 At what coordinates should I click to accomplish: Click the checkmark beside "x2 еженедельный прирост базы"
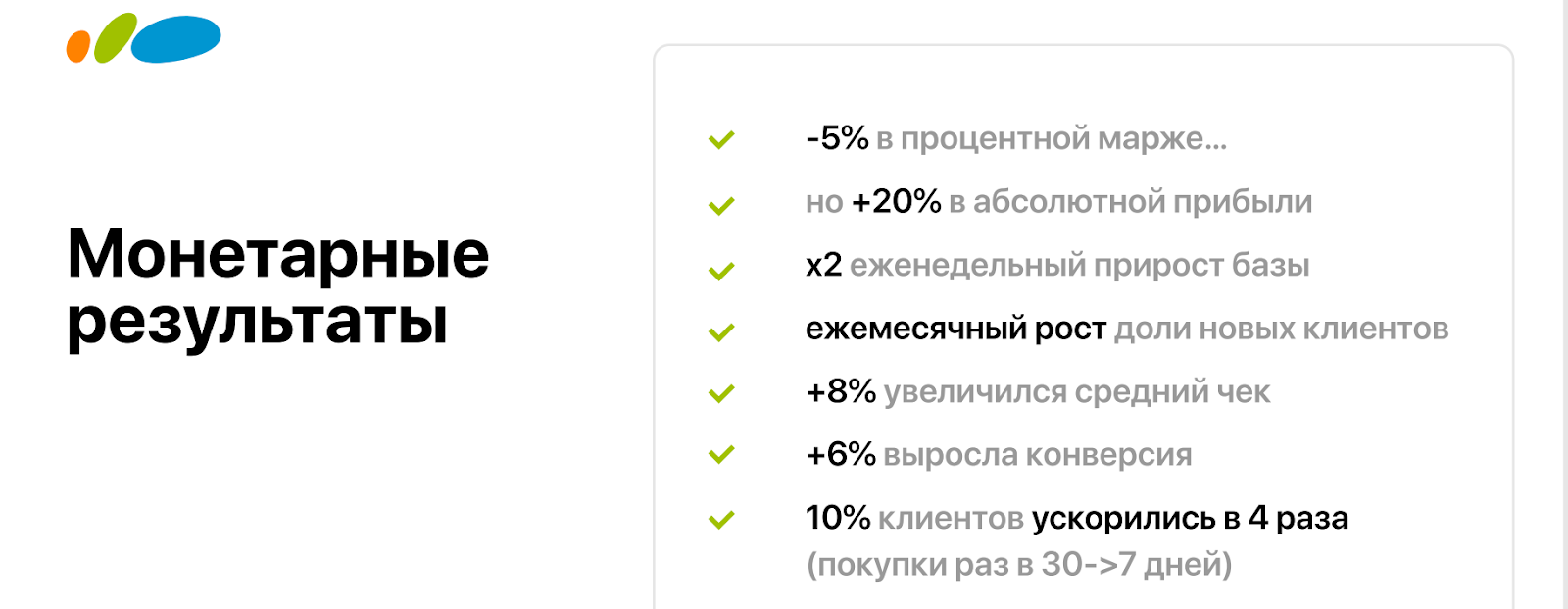pos(721,270)
